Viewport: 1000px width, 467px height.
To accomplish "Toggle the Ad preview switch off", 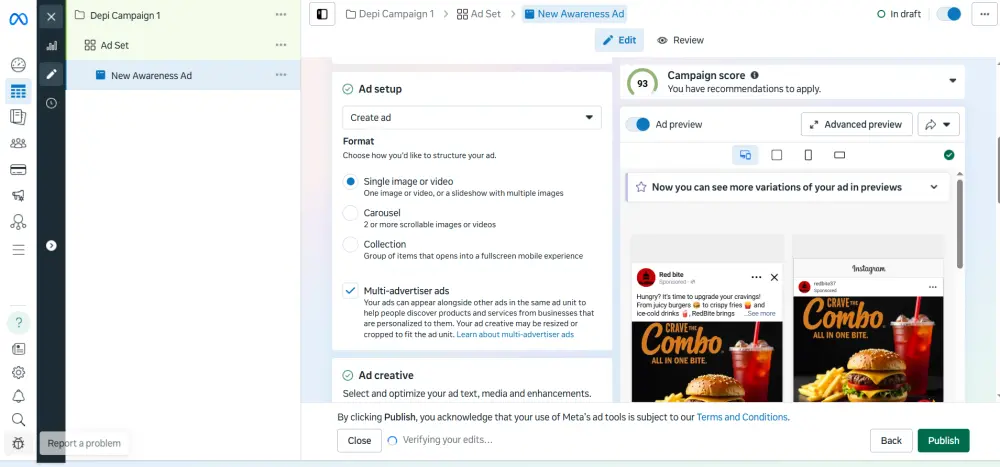I will [x=637, y=124].
